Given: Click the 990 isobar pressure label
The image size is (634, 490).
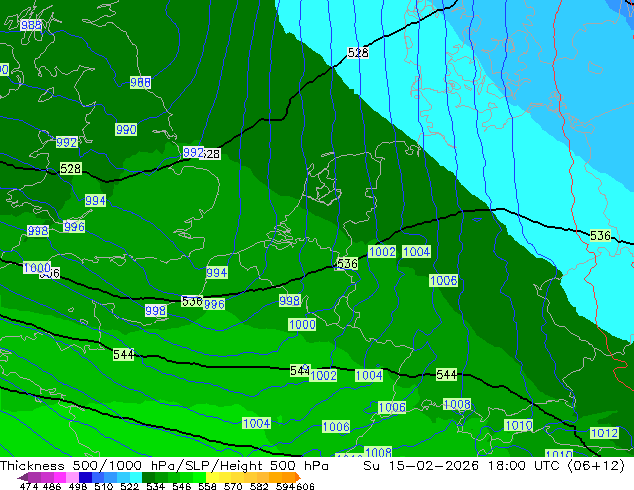Looking at the screenshot, I should (126, 129).
